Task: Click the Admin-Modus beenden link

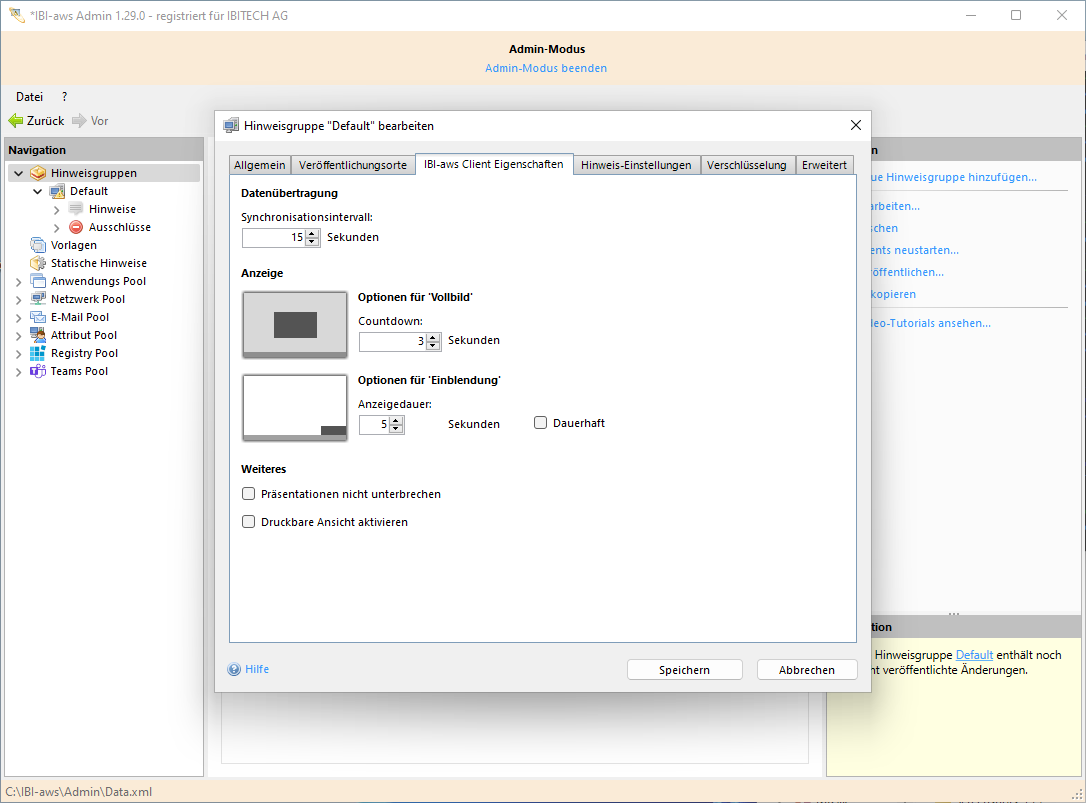Action: pos(545,68)
